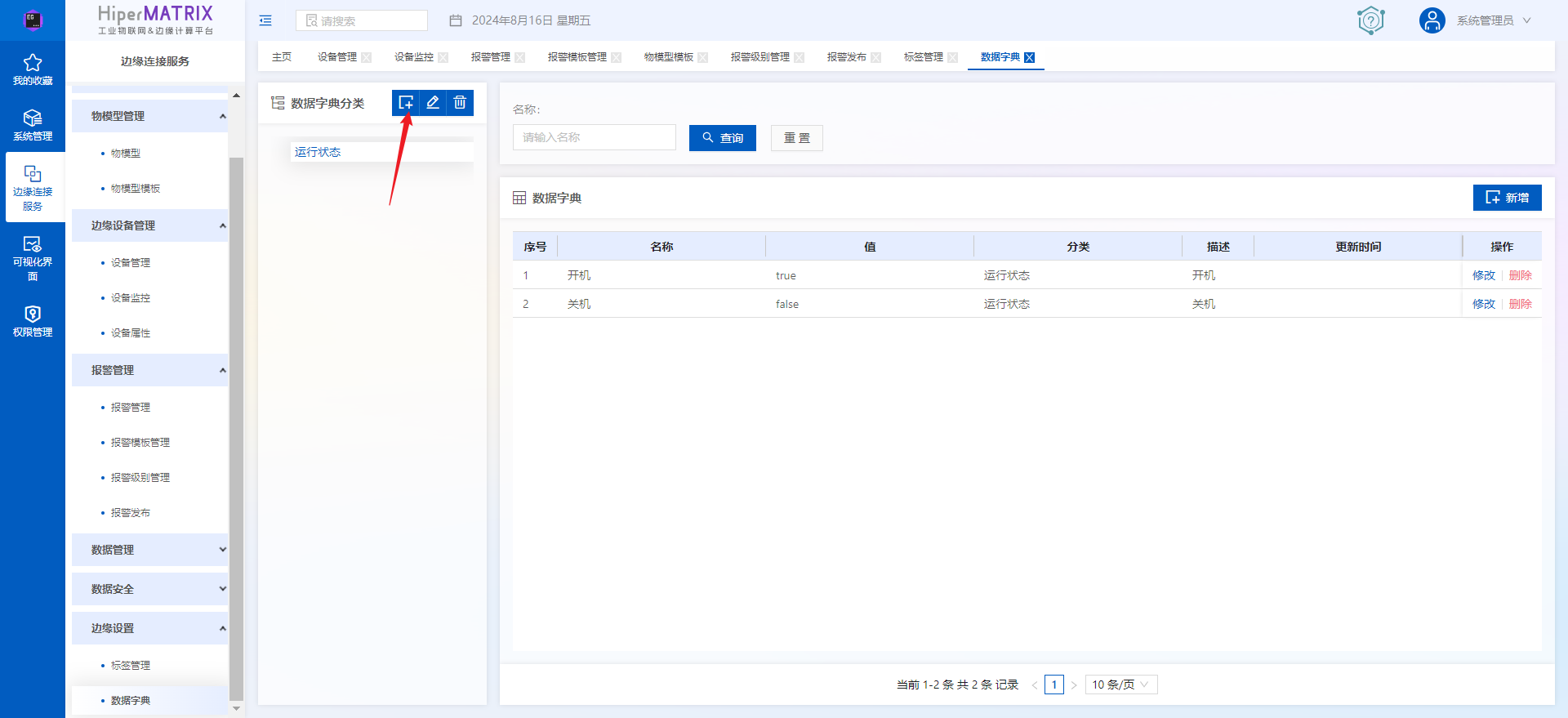Open 报警发布 in the side menu
The width and height of the screenshot is (1568, 718).
tap(131, 513)
